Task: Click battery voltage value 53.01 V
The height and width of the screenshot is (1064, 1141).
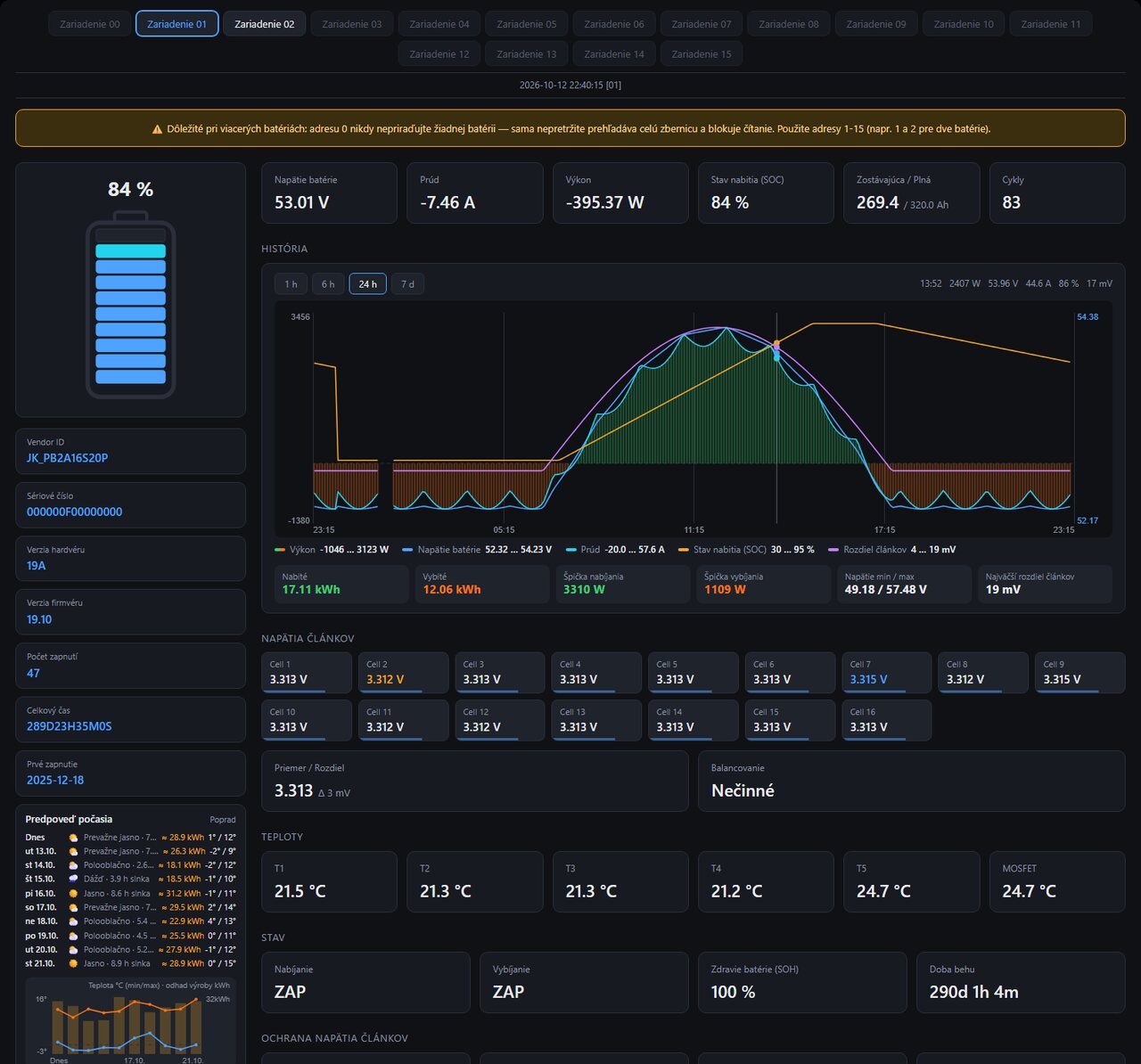Action: 301,203
